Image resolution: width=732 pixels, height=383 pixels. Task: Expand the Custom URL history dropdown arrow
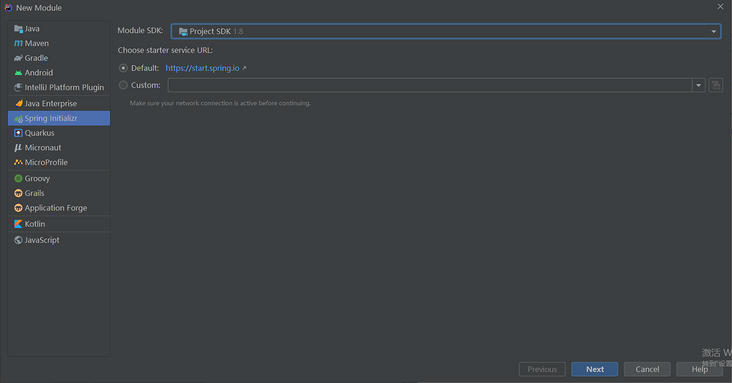698,85
